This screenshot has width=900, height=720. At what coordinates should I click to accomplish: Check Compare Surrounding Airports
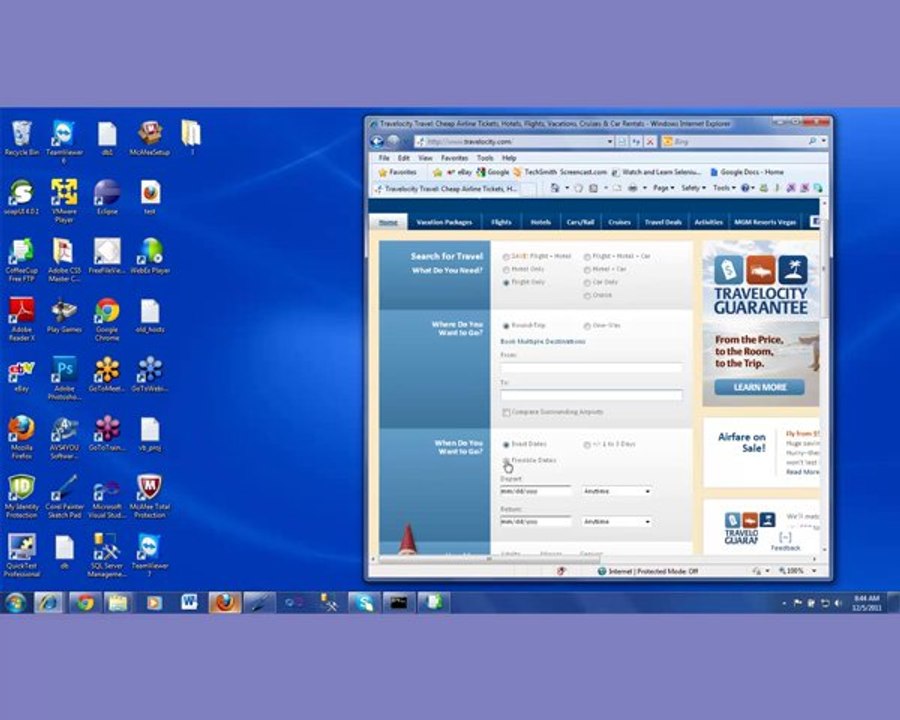click(x=506, y=412)
